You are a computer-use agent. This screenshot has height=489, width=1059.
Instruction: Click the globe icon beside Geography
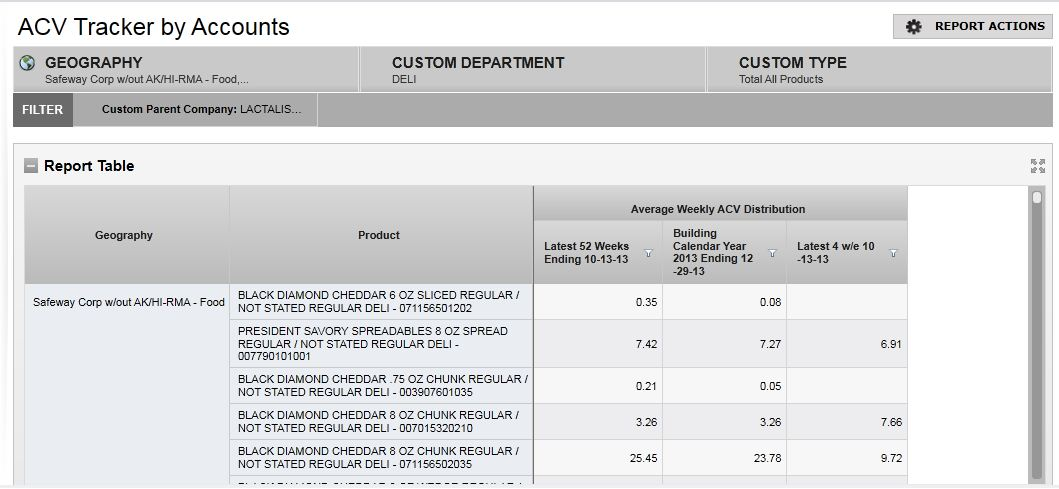[x=28, y=63]
